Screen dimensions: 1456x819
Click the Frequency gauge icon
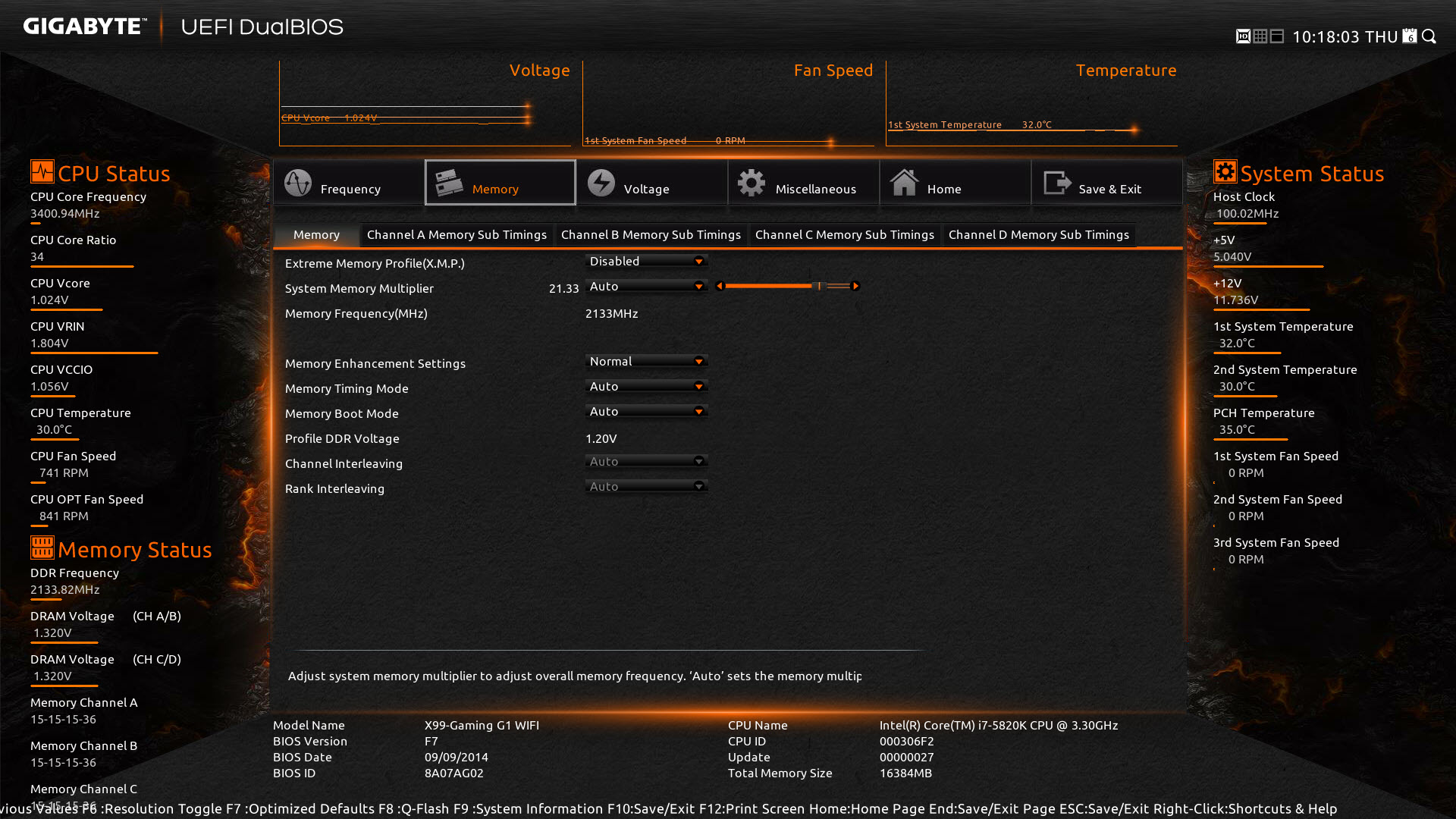click(297, 183)
